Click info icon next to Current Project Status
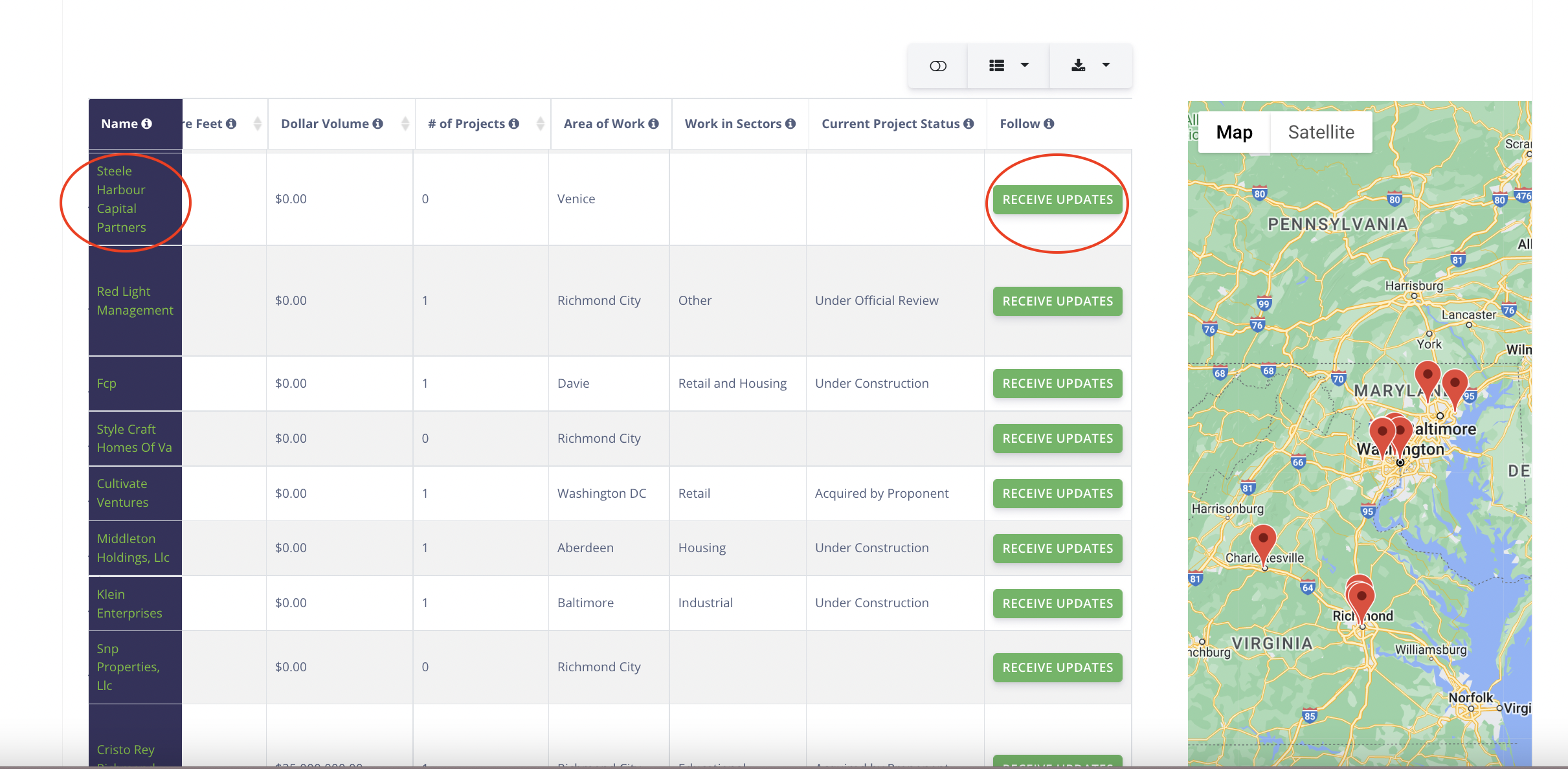 coord(969,124)
